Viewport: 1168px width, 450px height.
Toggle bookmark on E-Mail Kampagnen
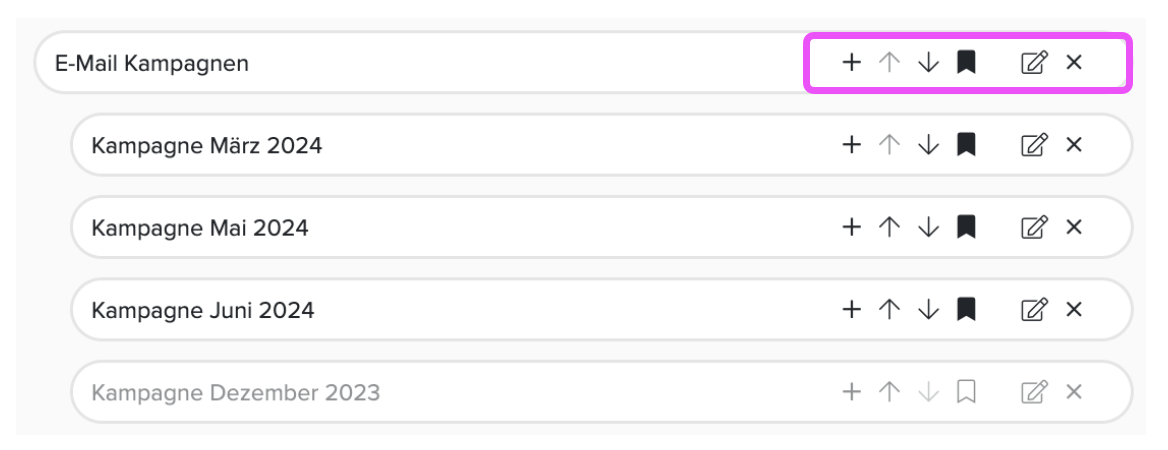(966, 63)
